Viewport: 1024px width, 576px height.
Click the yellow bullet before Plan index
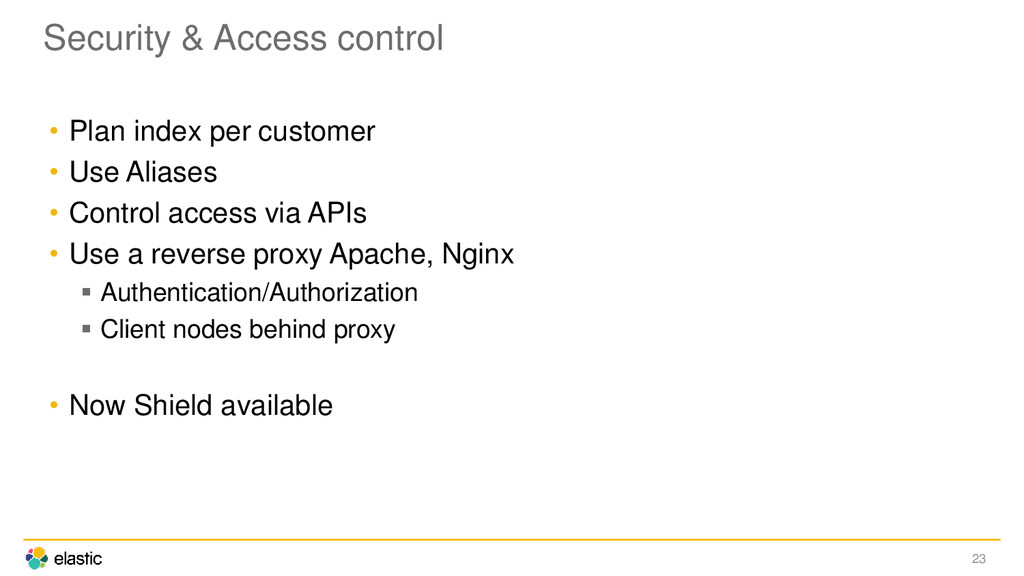(x=54, y=131)
